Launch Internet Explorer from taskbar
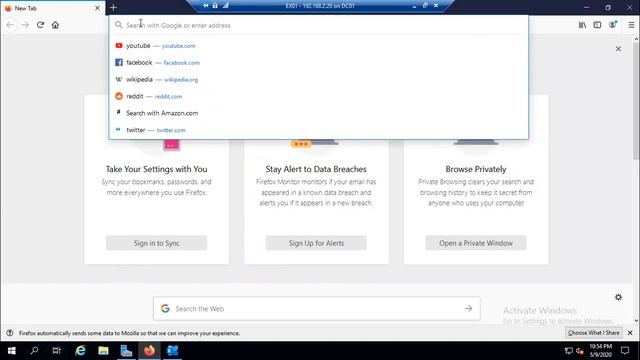640x360 pixels. 80,351
